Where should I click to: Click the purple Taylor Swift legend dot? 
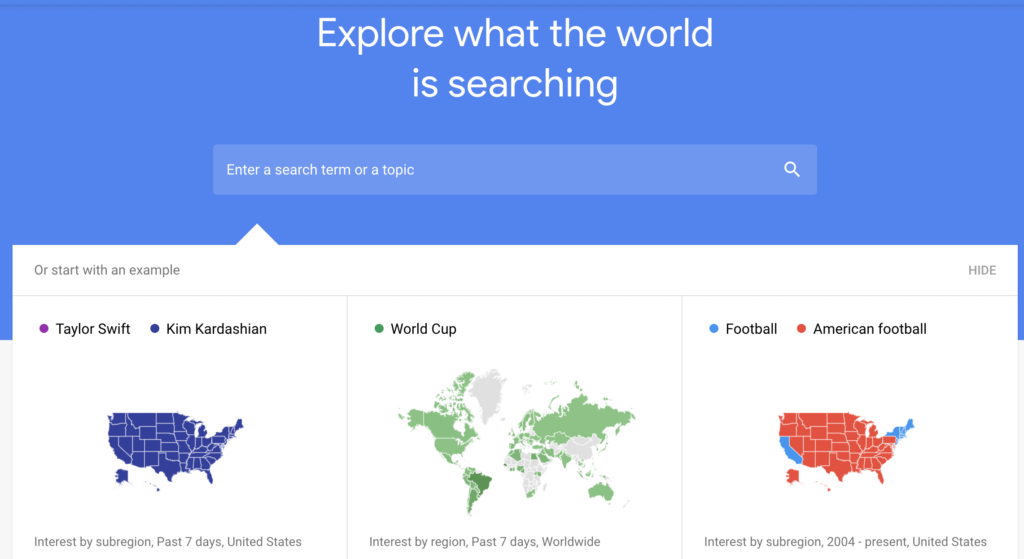pyautogui.click(x=44, y=328)
